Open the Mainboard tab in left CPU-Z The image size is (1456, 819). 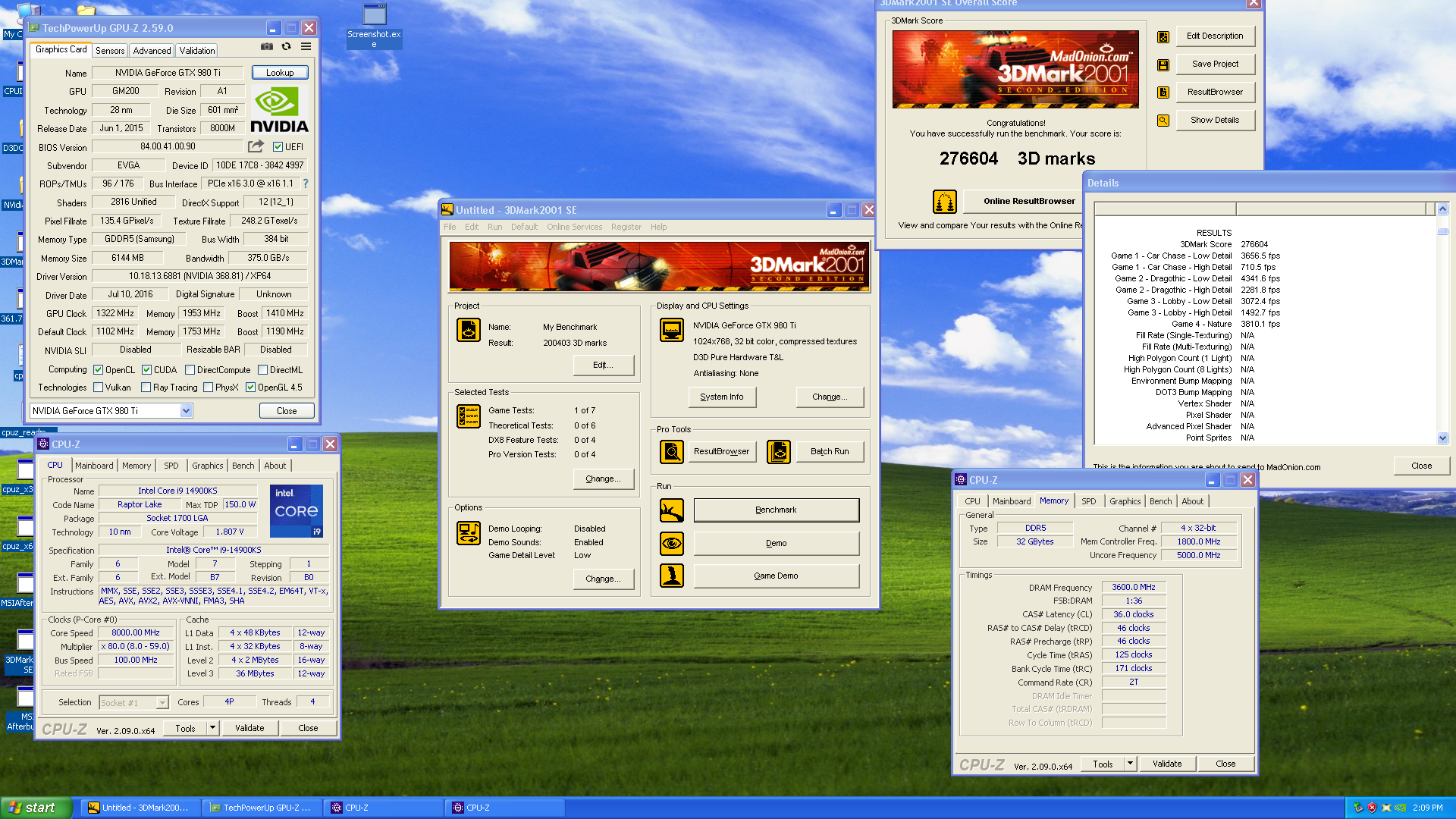[x=94, y=466]
